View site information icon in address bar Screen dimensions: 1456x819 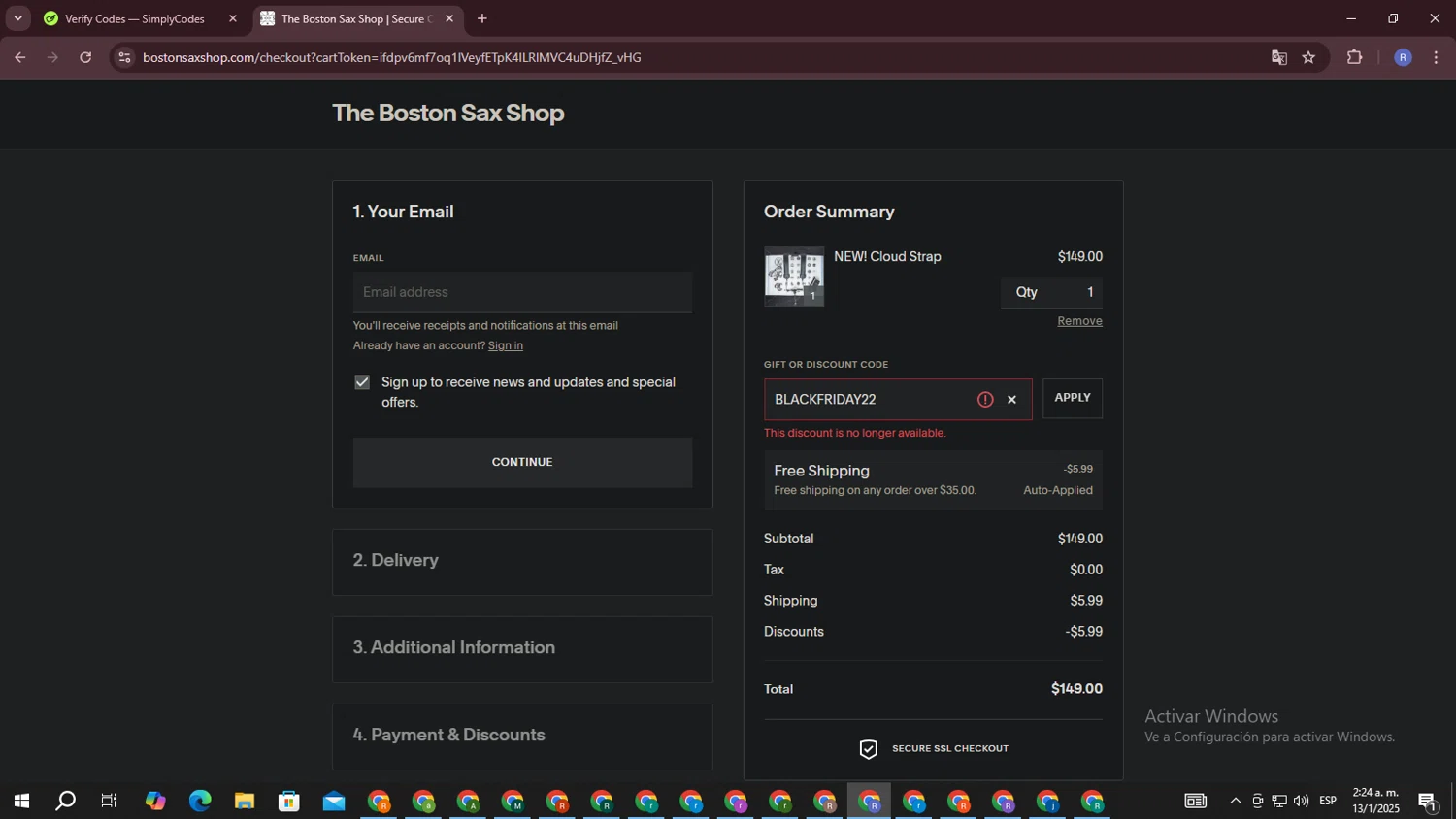click(x=123, y=57)
